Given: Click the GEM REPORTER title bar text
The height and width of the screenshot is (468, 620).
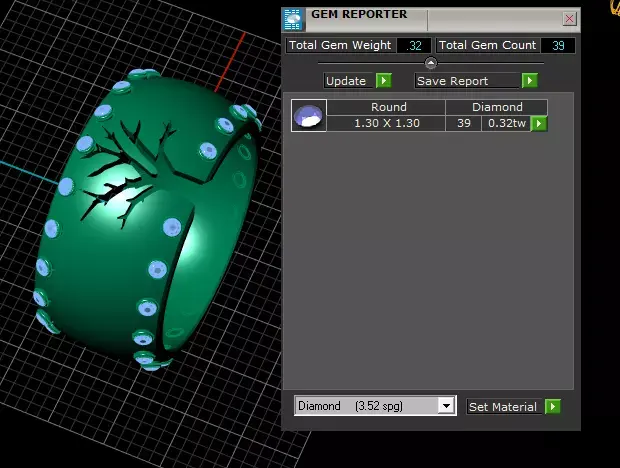Looking at the screenshot, I should pos(359,14).
